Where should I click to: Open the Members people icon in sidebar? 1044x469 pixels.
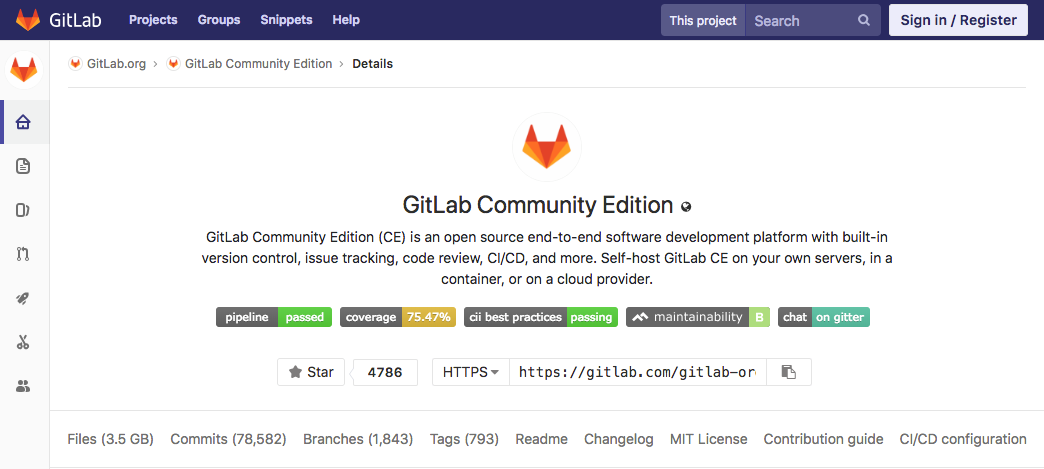click(23, 386)
